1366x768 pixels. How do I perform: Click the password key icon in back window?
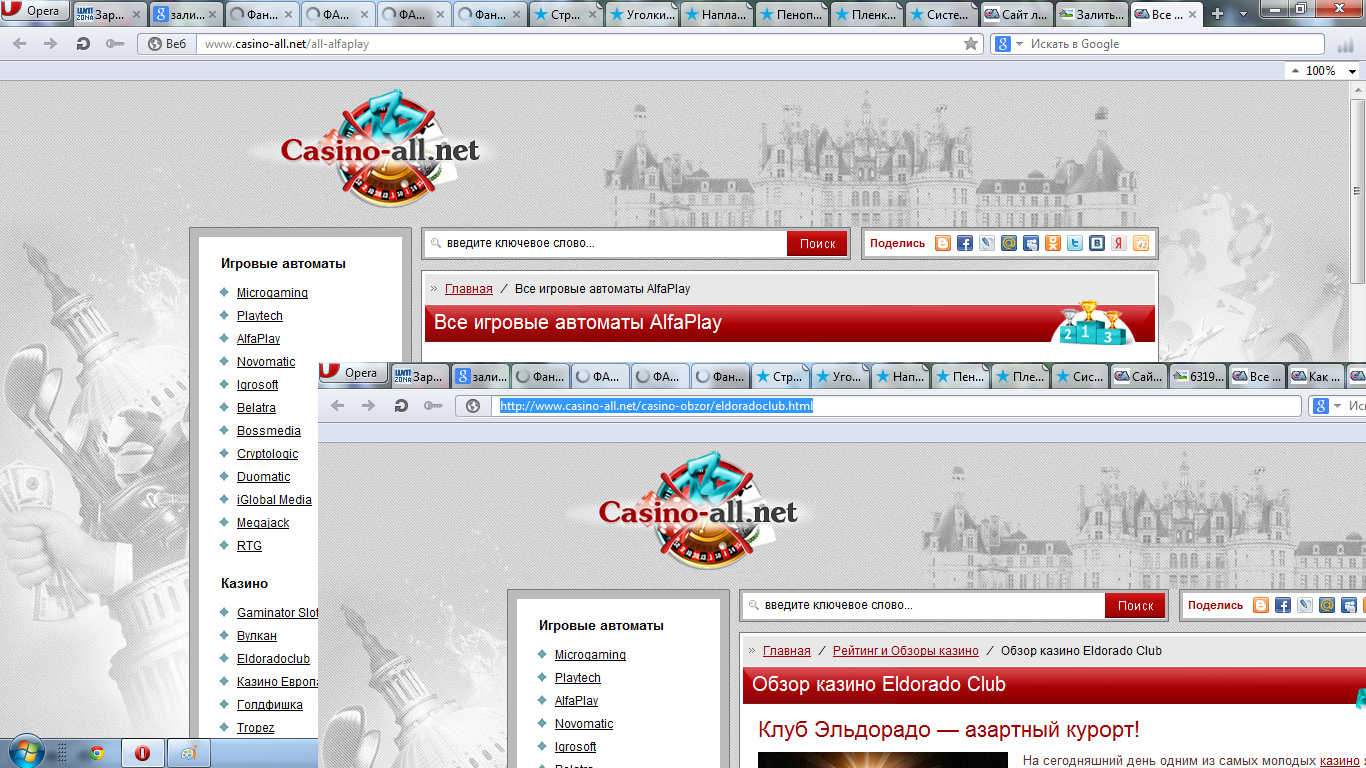point(115,44)
